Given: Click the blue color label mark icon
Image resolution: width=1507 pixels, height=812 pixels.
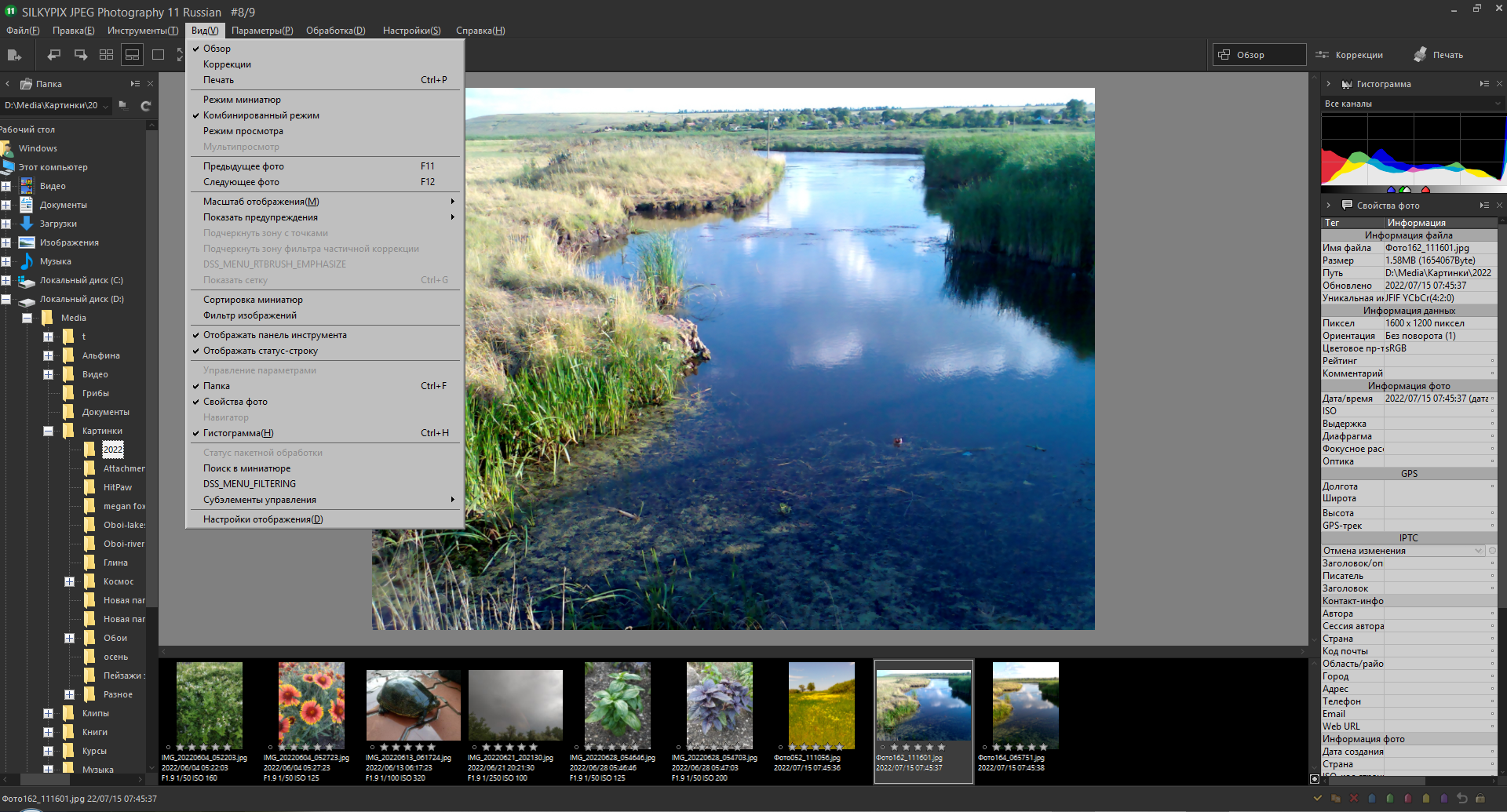Looking at the screenshot, I should tap(1371, 798).
